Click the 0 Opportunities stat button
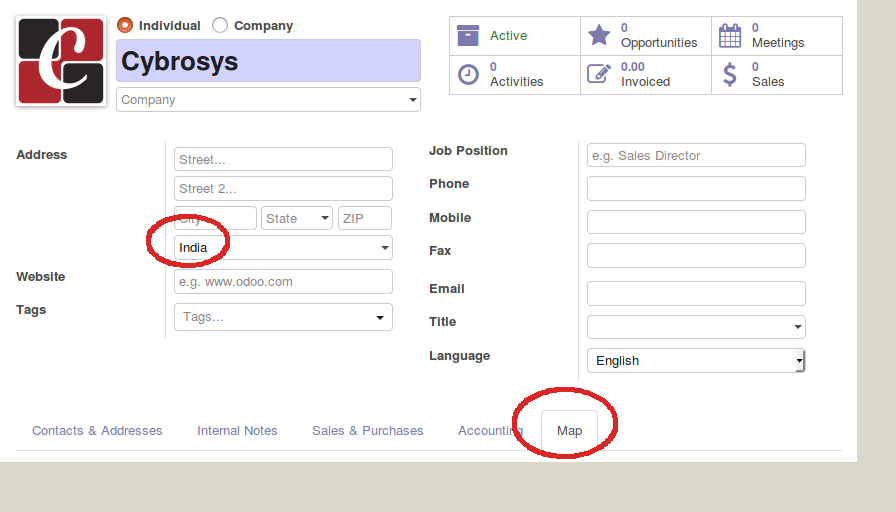Image resolution: width=896 pixels, height=512 pixels. (646, 35)
